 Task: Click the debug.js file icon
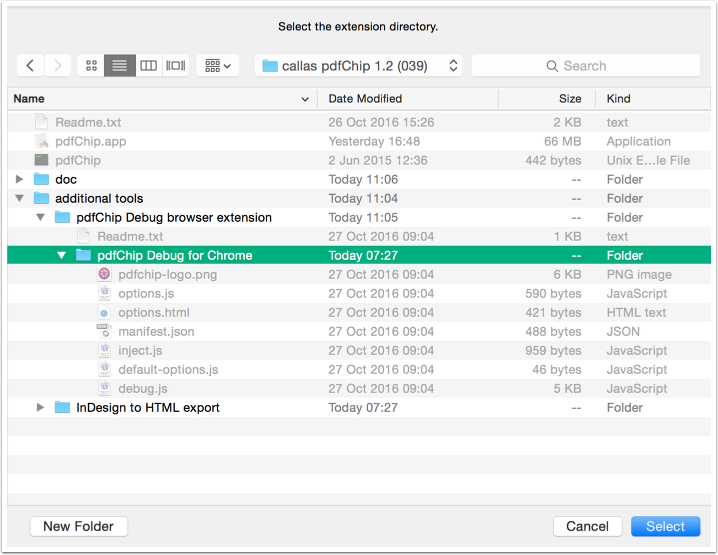[x=104, y=389]
